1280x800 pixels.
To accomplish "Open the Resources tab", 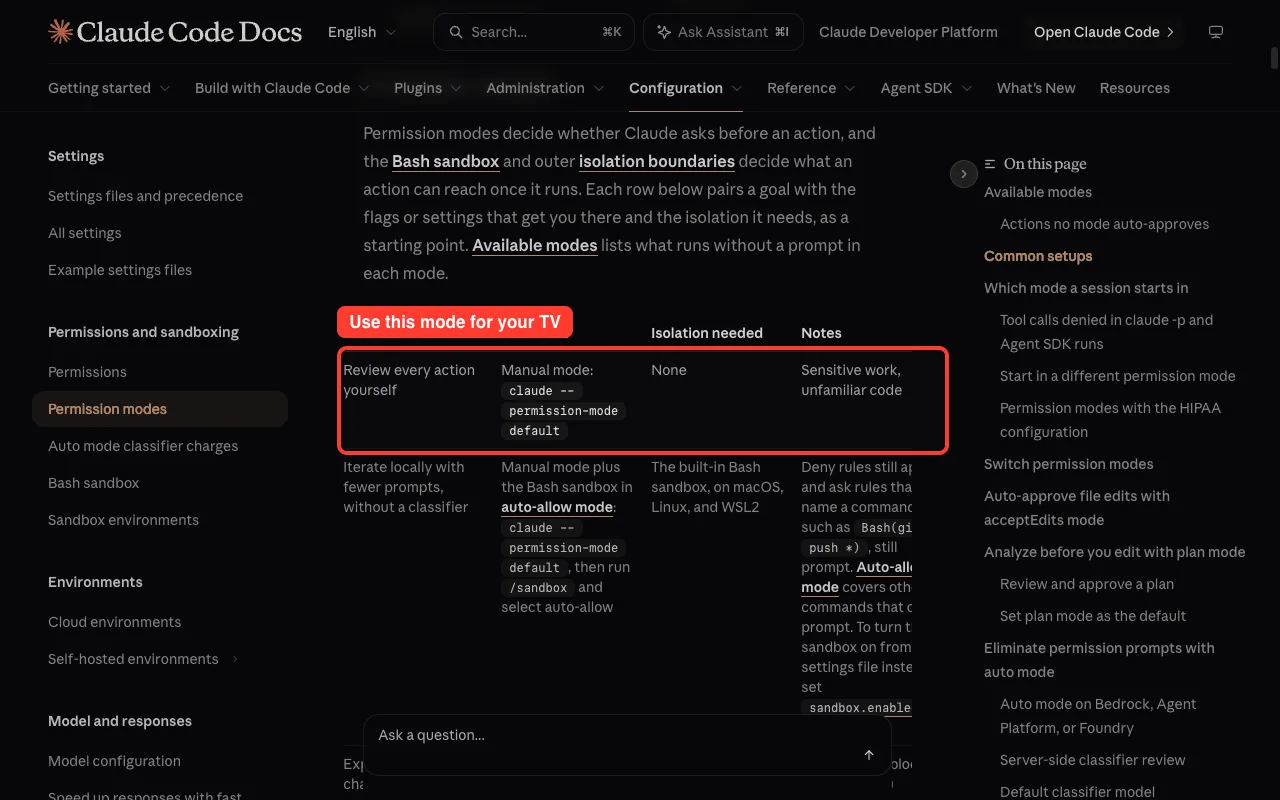I will (x=1135, y=88).
